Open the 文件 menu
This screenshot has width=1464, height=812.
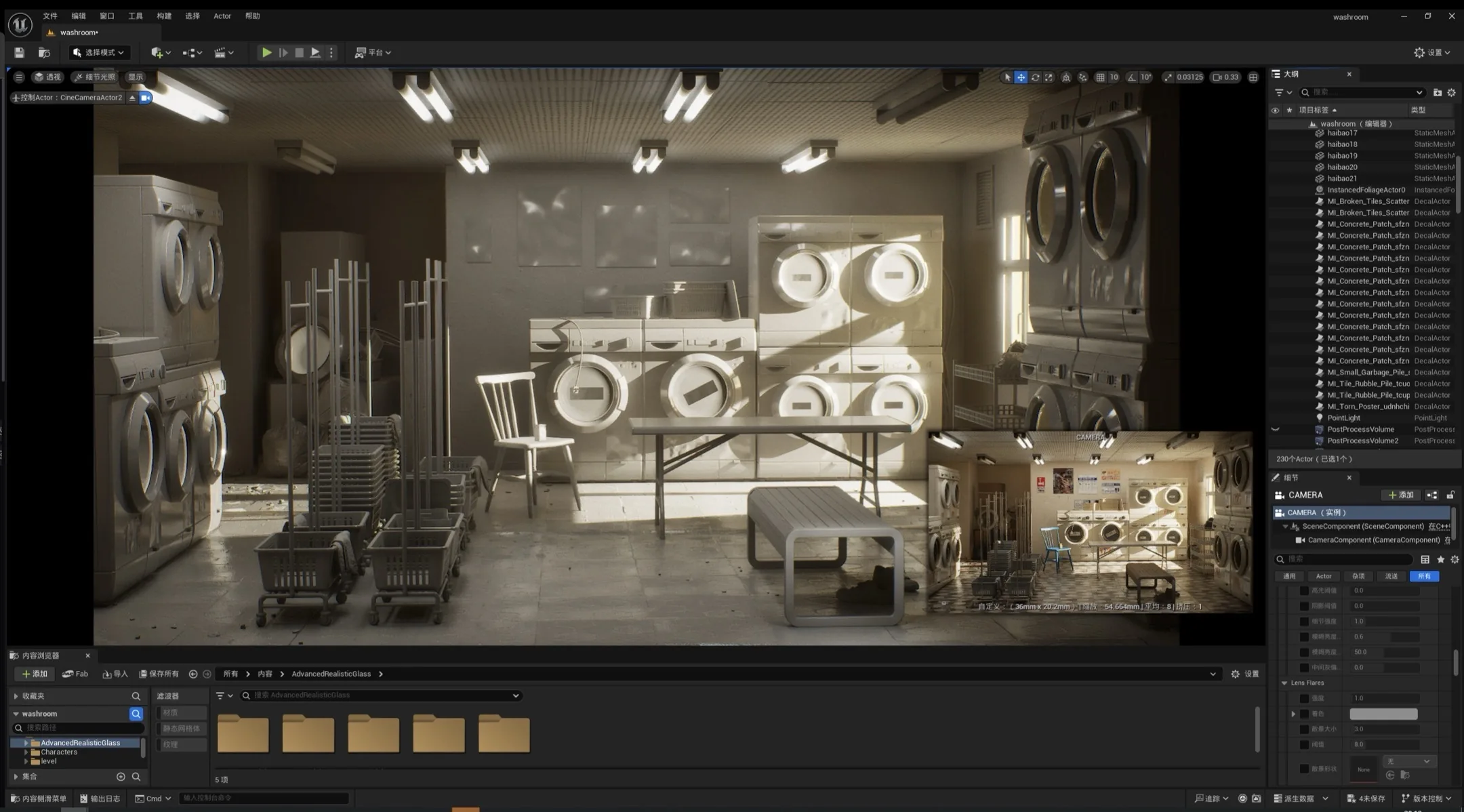tap(50, 16)
